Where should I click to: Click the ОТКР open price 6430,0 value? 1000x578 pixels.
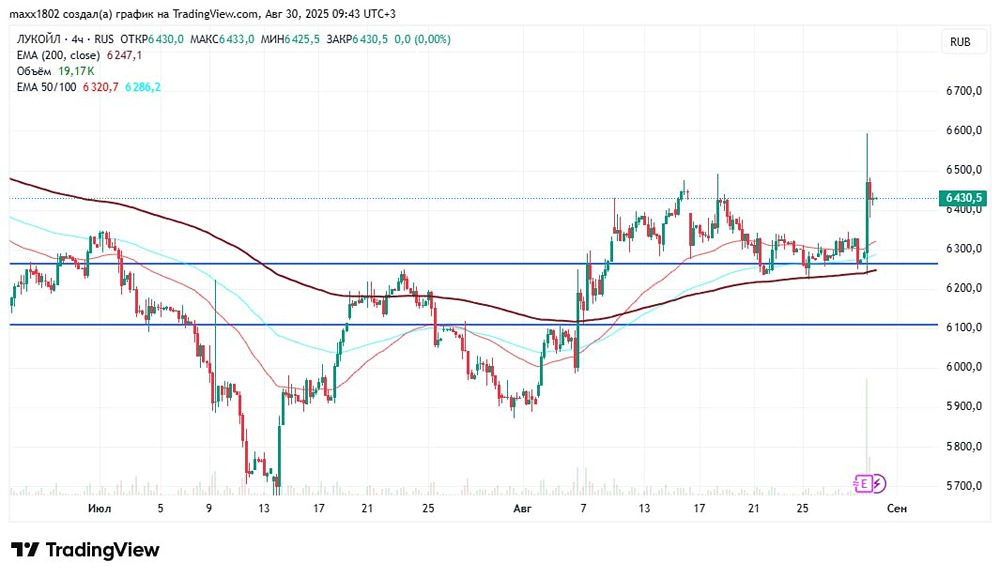tap(166, 40)
